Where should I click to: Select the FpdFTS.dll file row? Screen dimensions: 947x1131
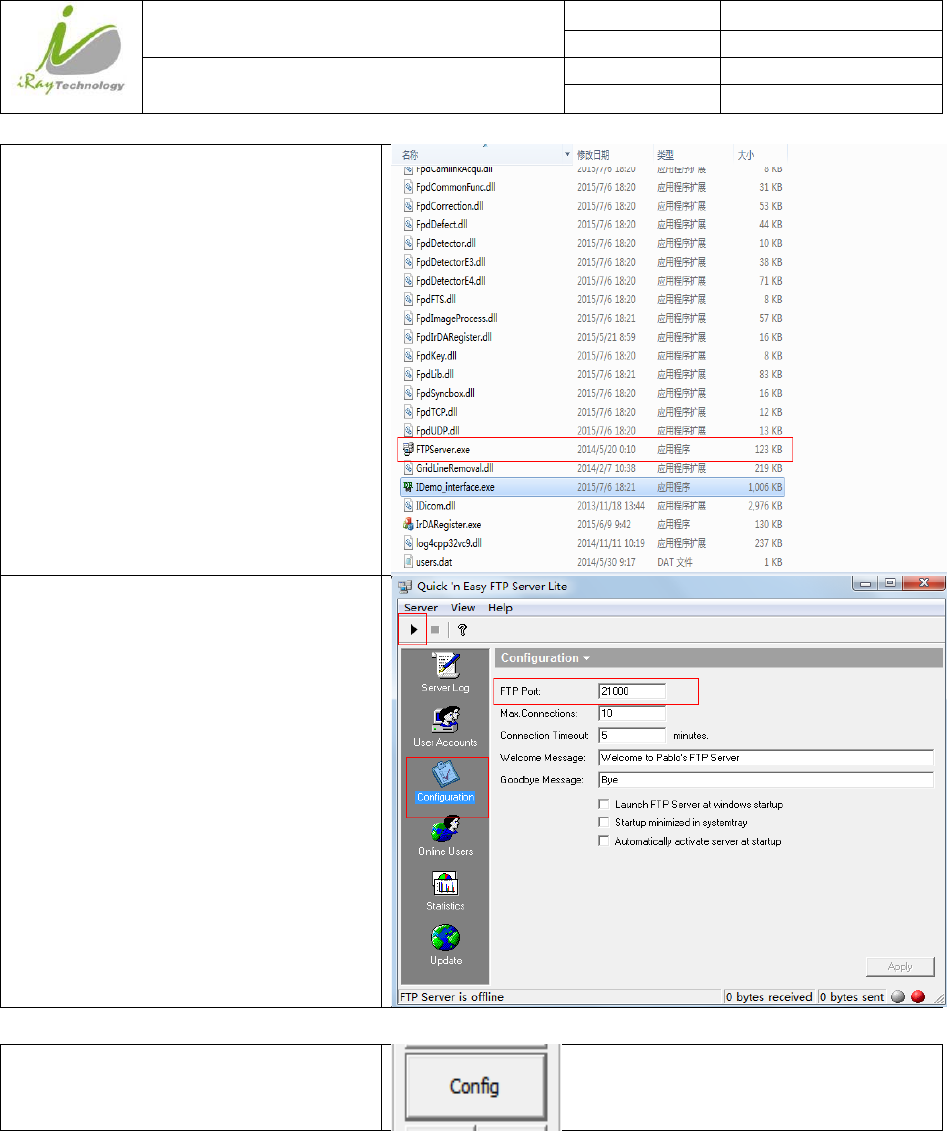(592, 299)
